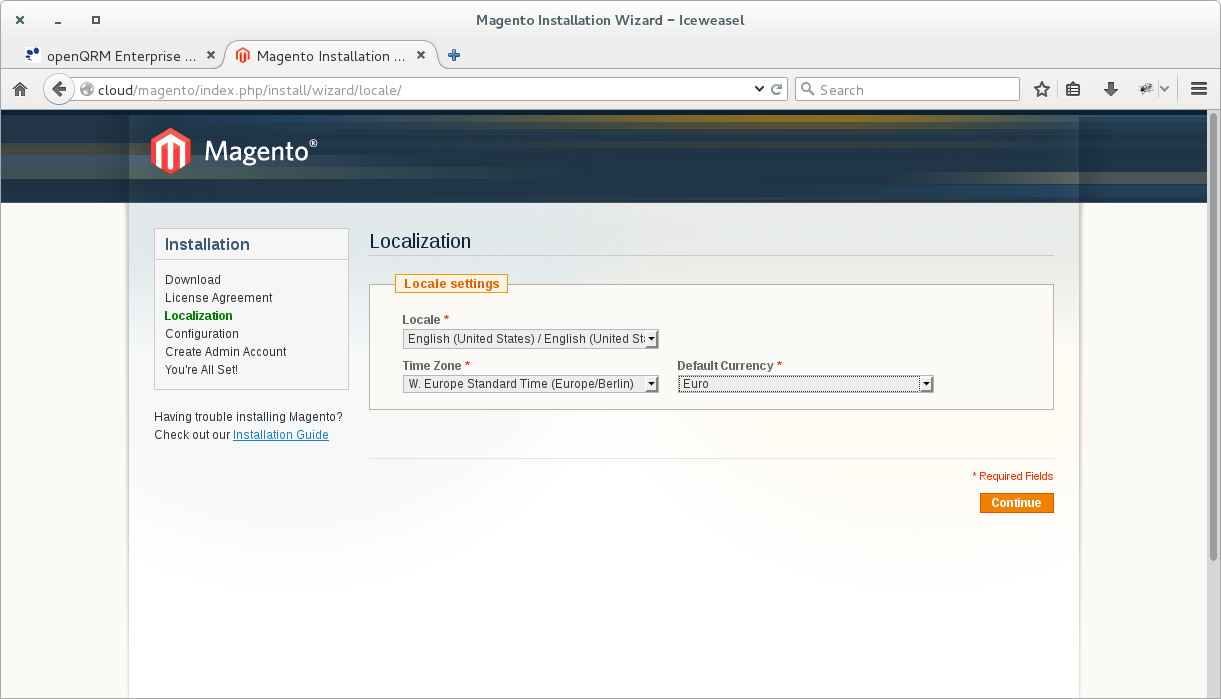
Task: Select the Magento Installation tab
Action: pyautogui.click(x=331, y=56)
